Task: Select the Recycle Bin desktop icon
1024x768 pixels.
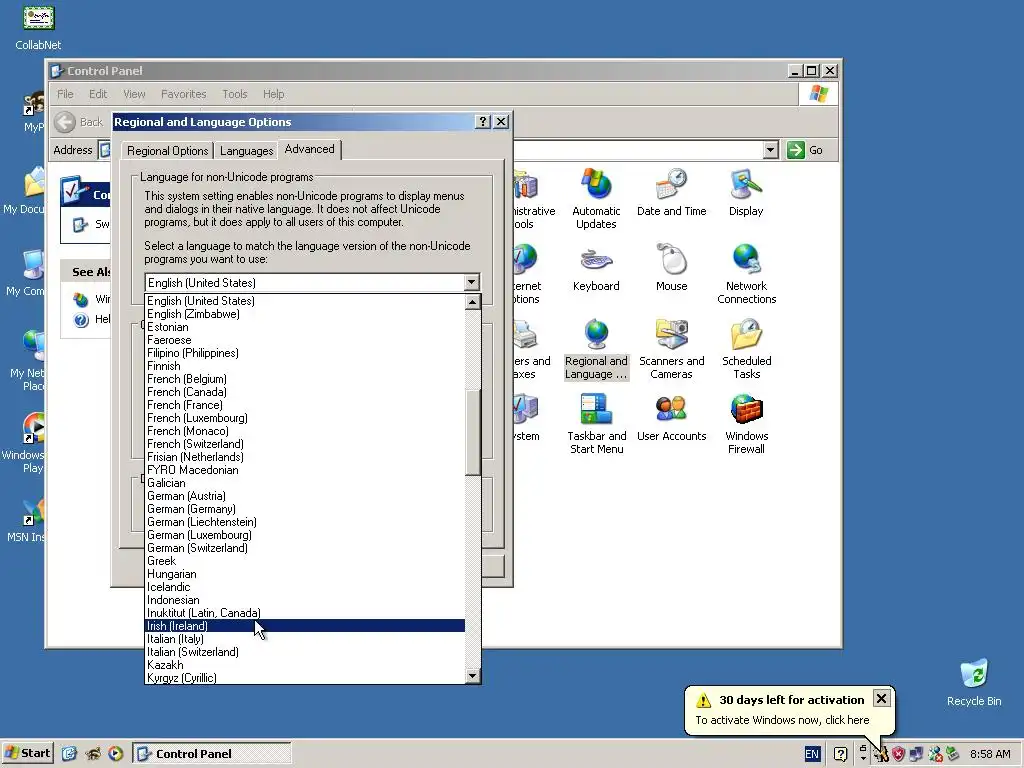Action: tap(974, 682)
